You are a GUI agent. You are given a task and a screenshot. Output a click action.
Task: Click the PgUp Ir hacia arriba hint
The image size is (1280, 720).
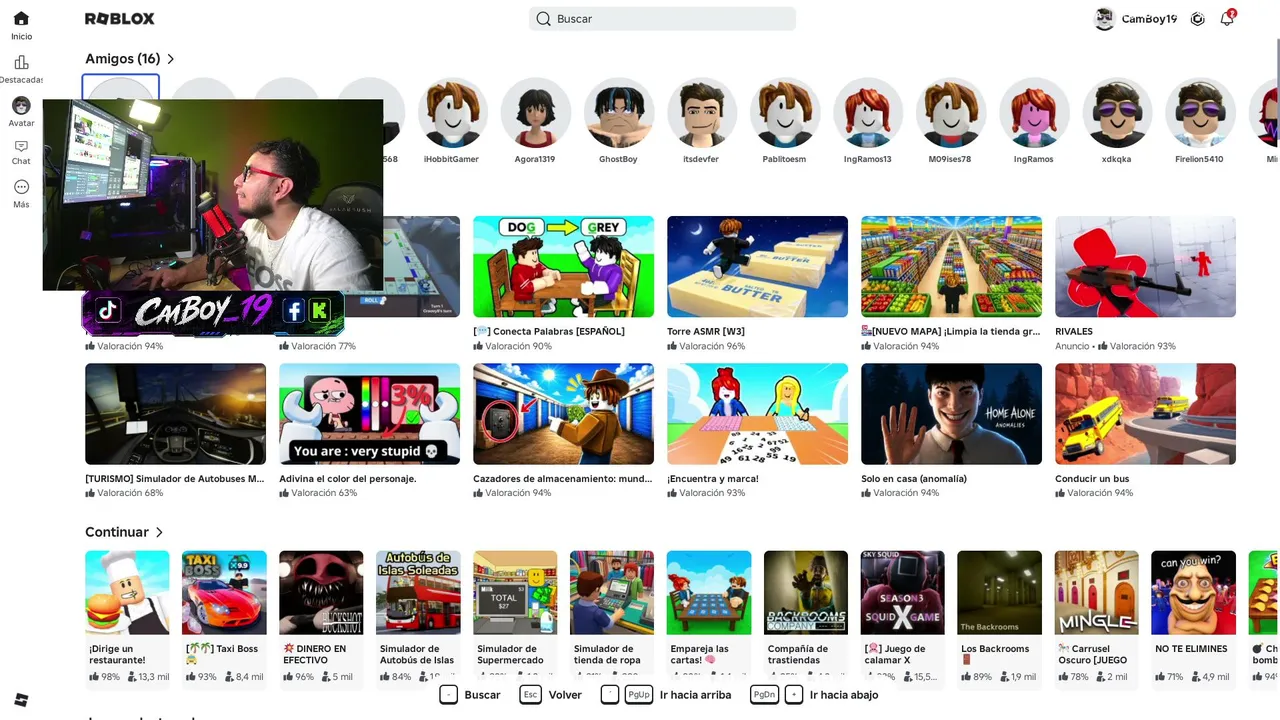pos(666,695)
